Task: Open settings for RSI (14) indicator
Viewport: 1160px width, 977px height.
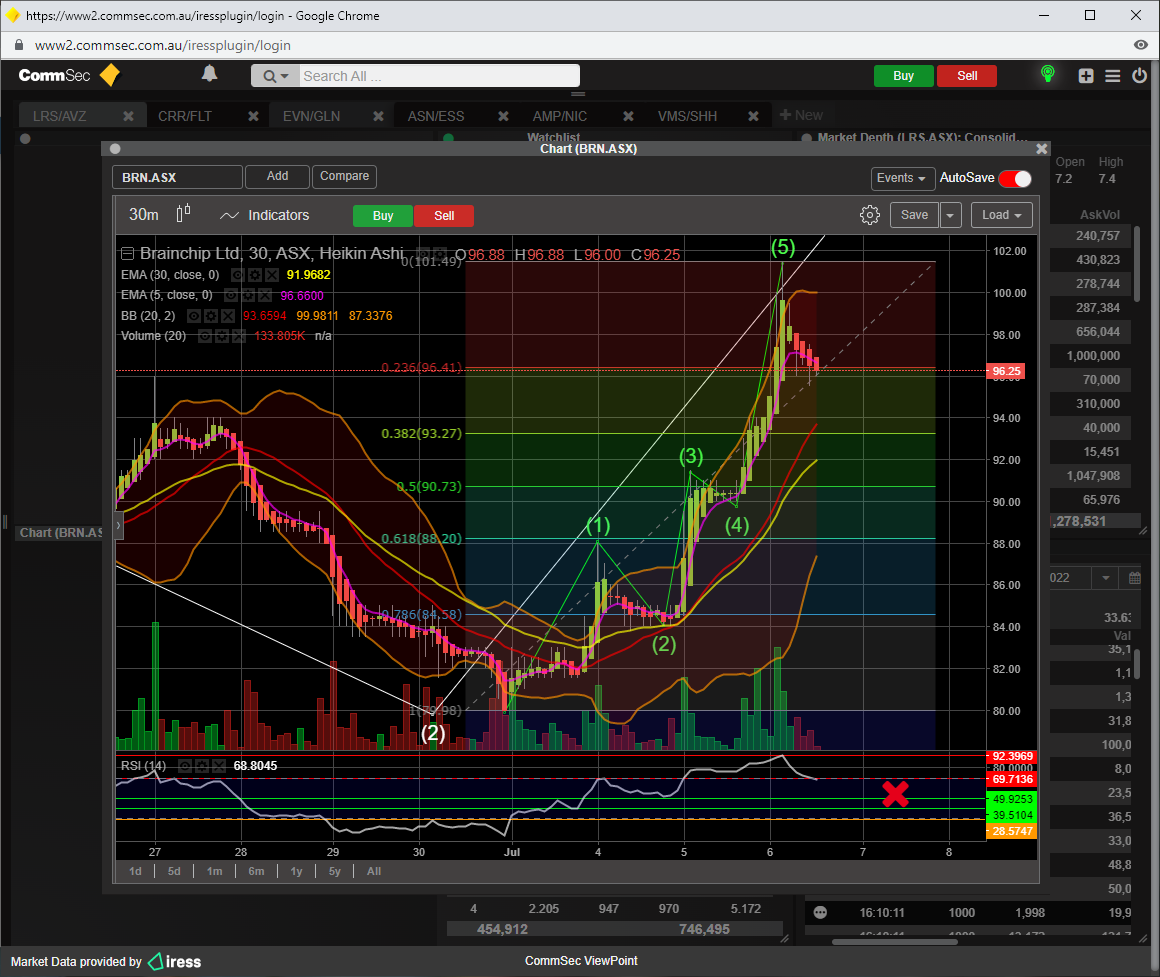Action: (x=201, y=765)
